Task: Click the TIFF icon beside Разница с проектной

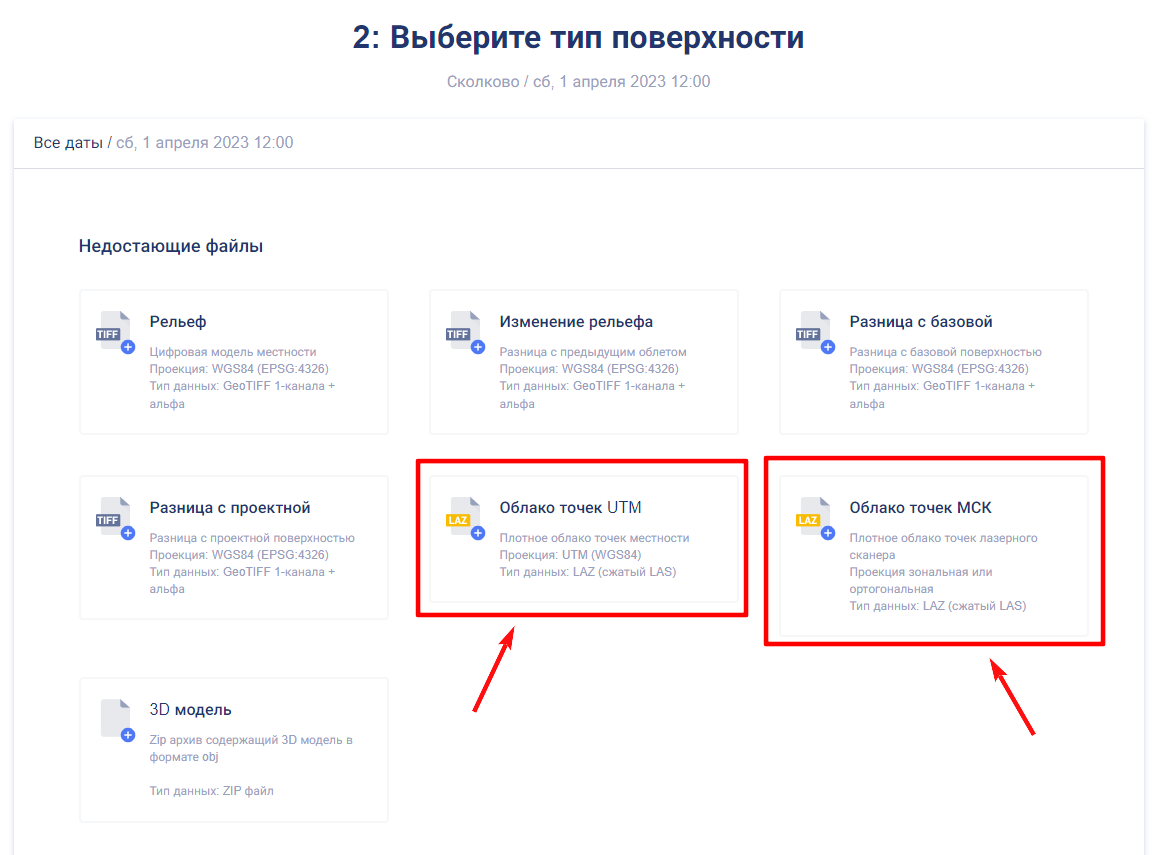Action: tap(114, 518)
